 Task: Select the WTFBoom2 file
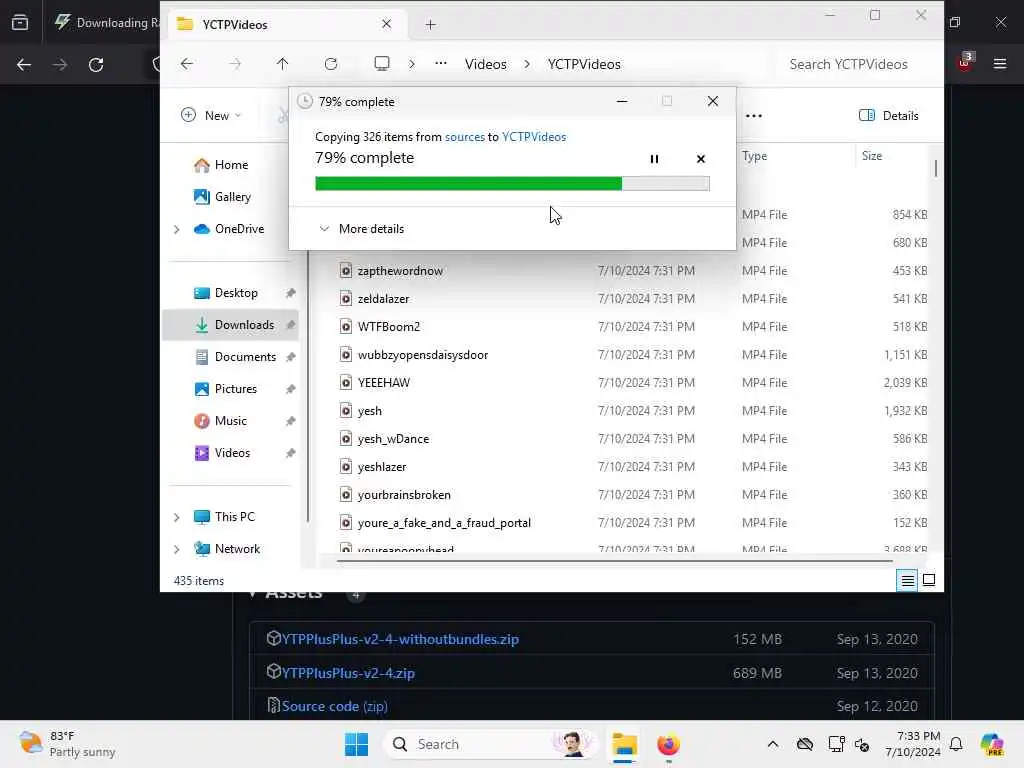click(389, 327)
